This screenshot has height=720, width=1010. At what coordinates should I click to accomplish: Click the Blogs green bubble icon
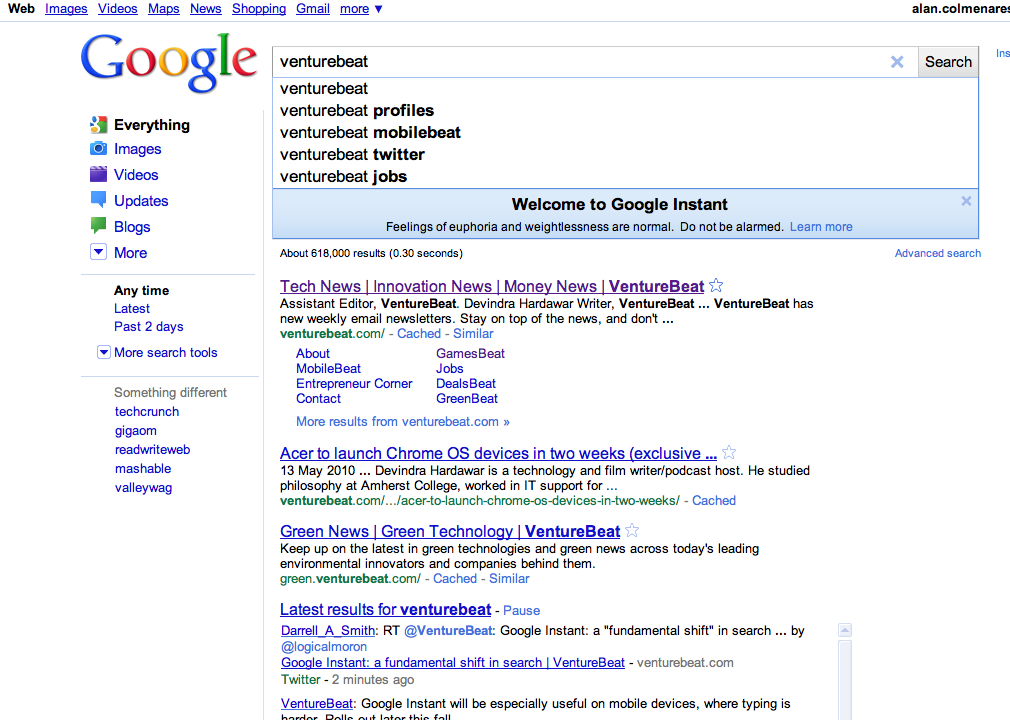click(x=98, y=226)
